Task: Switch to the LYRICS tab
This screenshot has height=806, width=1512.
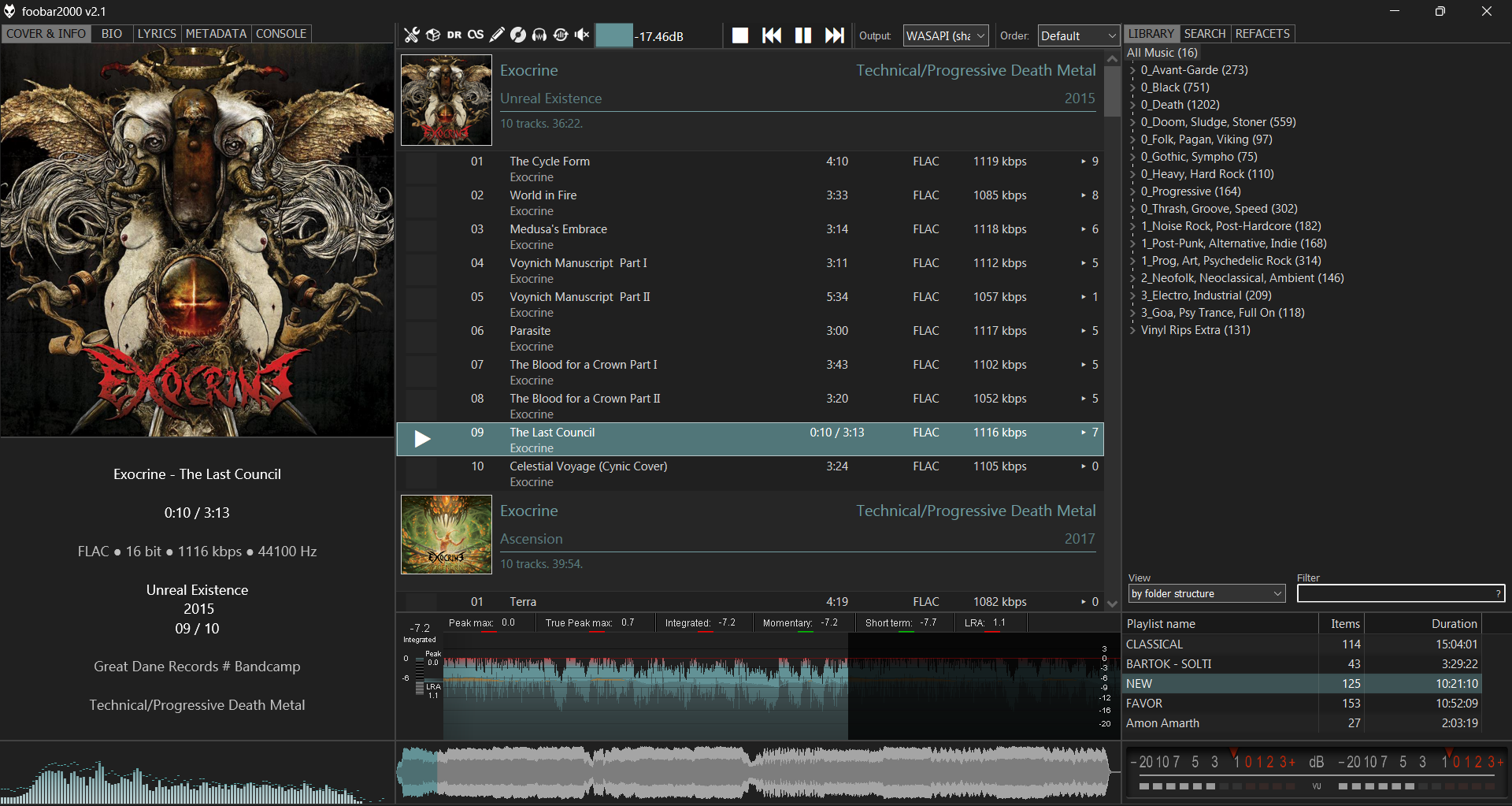Action: pos(157,34)
